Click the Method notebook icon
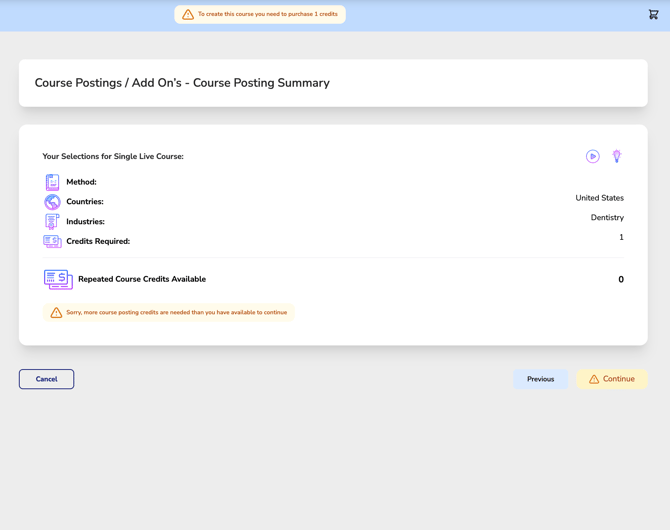Screen dimensions: 670x530 (x=52, y=183)
